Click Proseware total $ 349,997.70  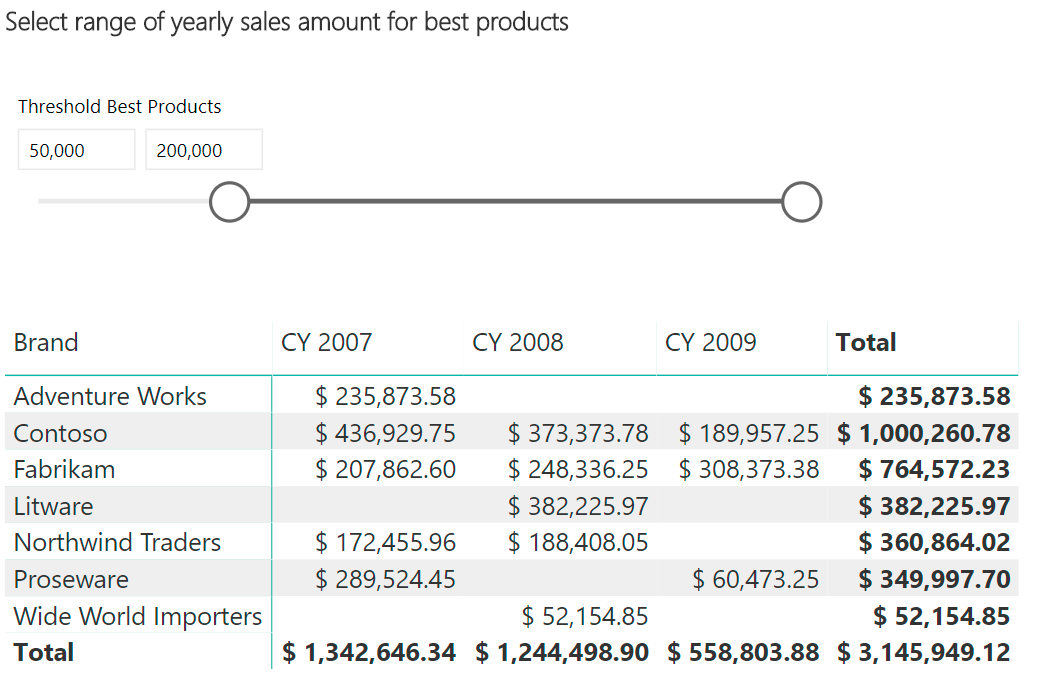934,580
